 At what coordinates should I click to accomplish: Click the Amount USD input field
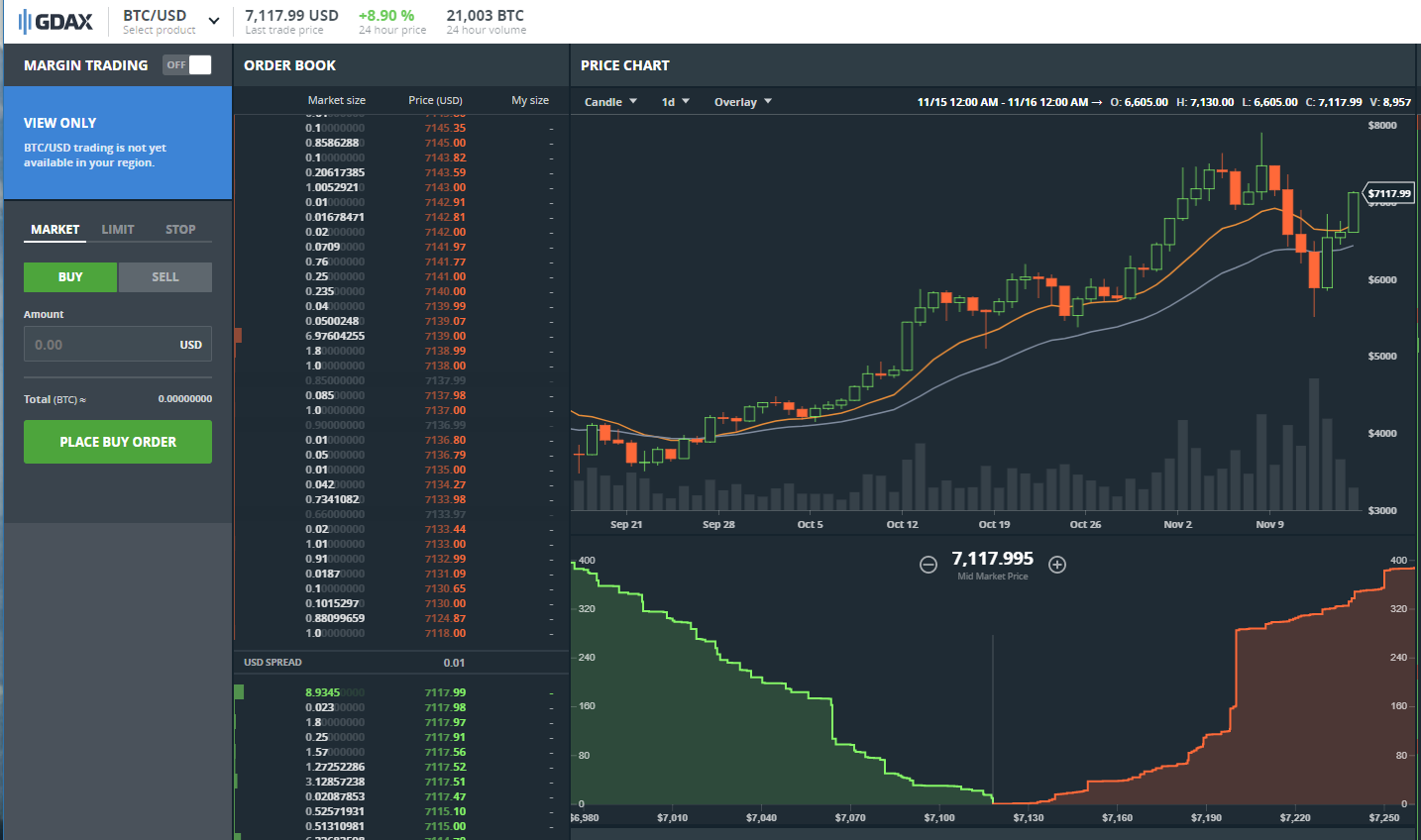click(118, 345)
